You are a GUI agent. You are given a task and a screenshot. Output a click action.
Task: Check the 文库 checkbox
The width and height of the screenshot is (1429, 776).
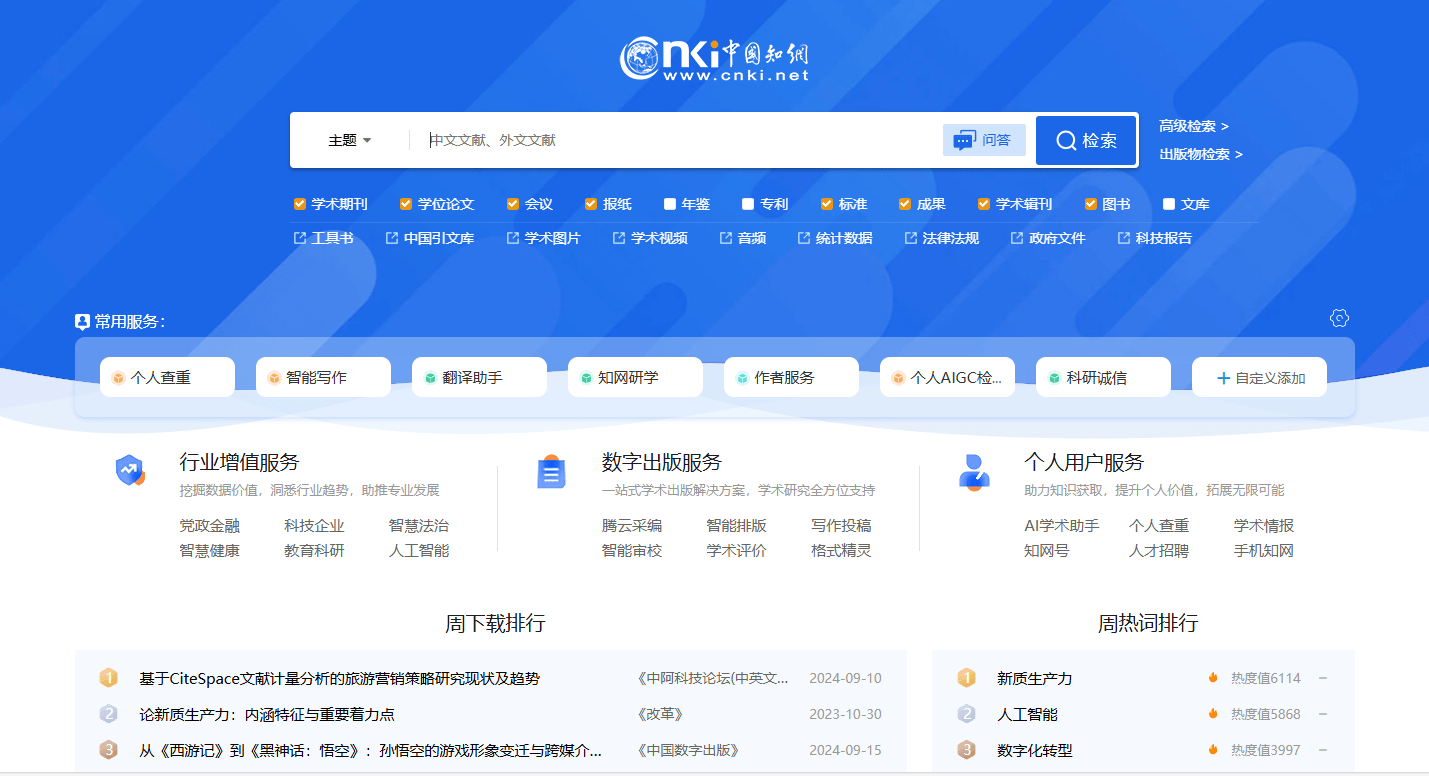point(1169,204)
